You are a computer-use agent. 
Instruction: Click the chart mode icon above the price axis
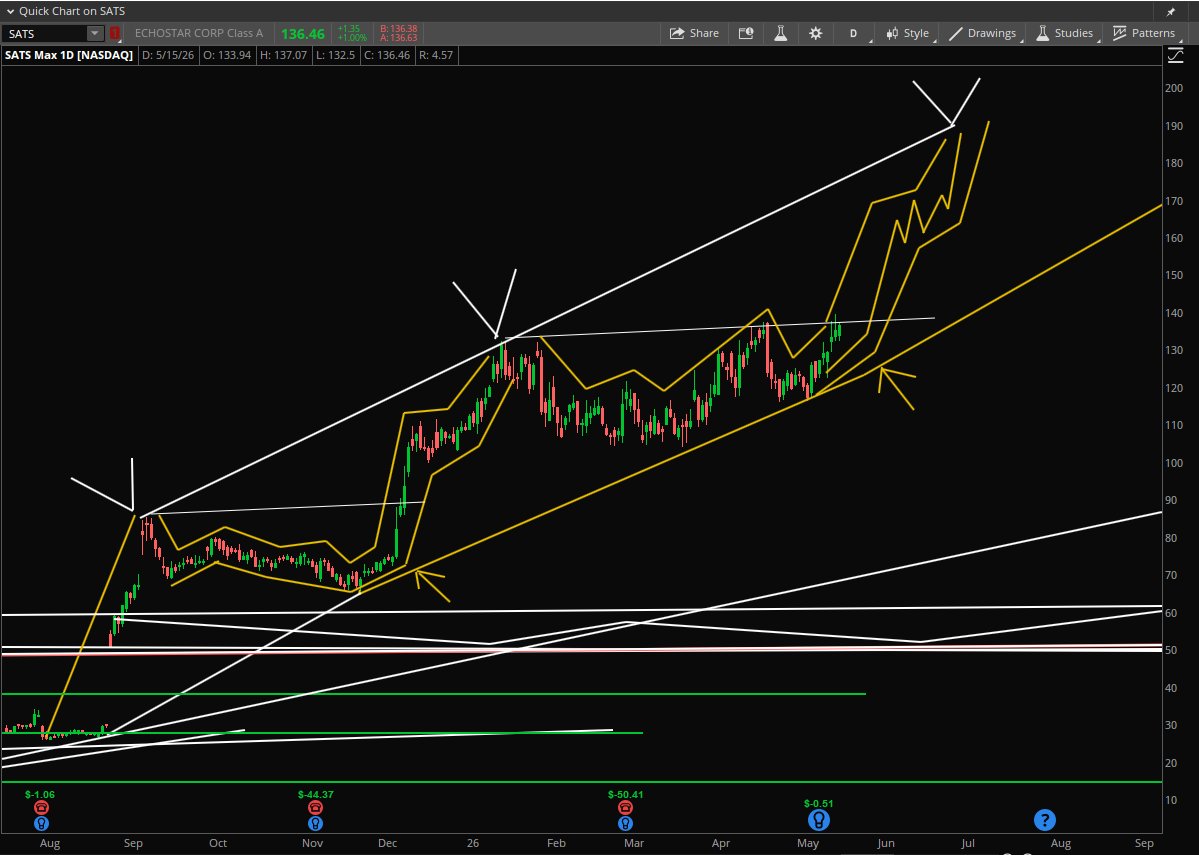[1175, 56]
